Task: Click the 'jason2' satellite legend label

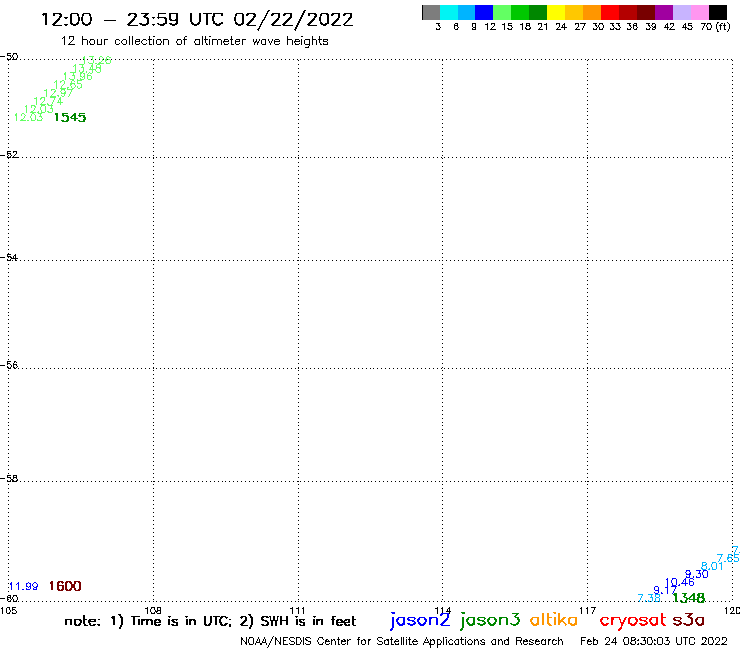Action: [x=420, y=620]
